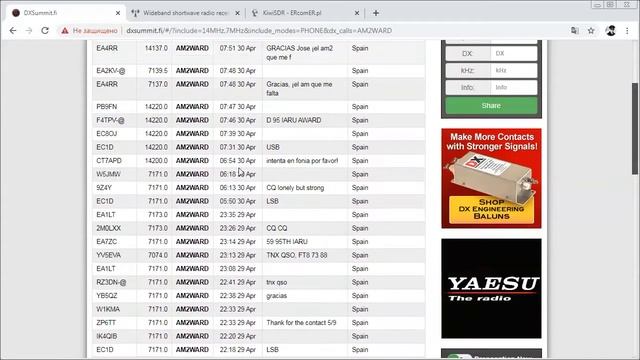
Task: Select spotter YB5QZ callsign
Action: pyautogui.click(x=107, y=296)
